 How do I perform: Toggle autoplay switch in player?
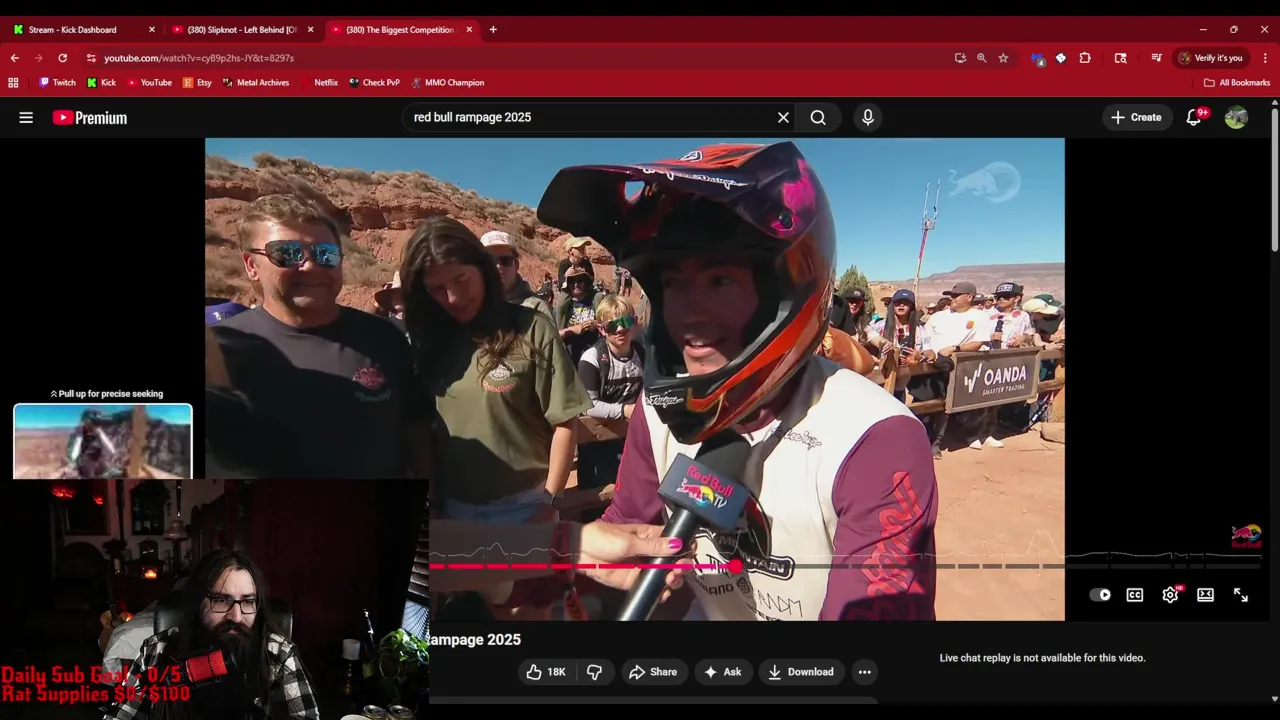[1100, 595]
